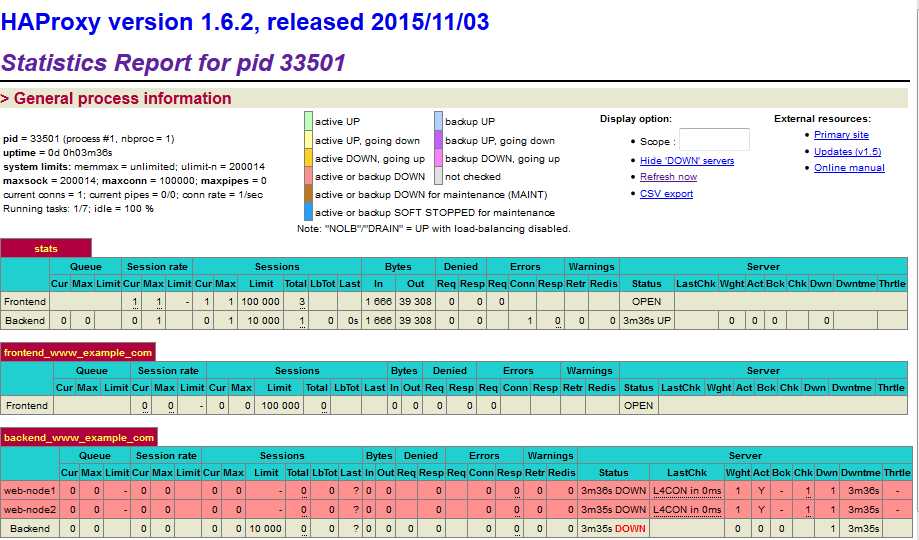Click web-node1 status '3m36s DOWN'
The width and height of the screenshot is (919, 540).
click(613, 491)
